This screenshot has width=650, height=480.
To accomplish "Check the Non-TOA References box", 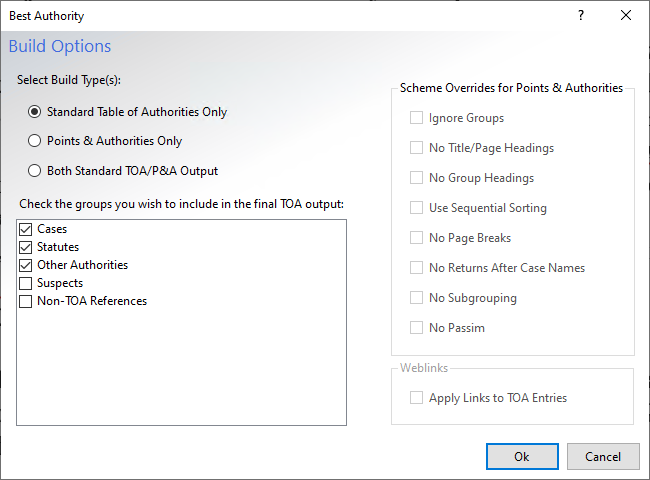I will pos(26,301).
